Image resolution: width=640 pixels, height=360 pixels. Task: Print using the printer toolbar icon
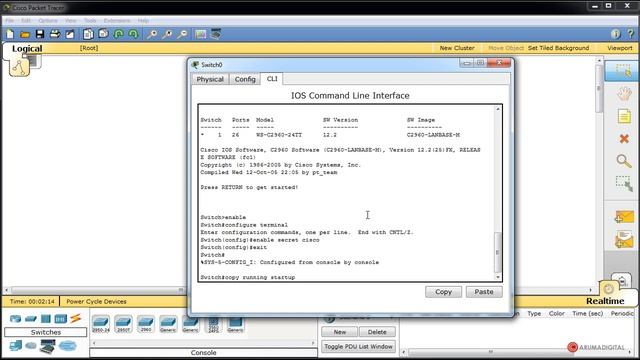pyautogui.click(x=55, y=34)
